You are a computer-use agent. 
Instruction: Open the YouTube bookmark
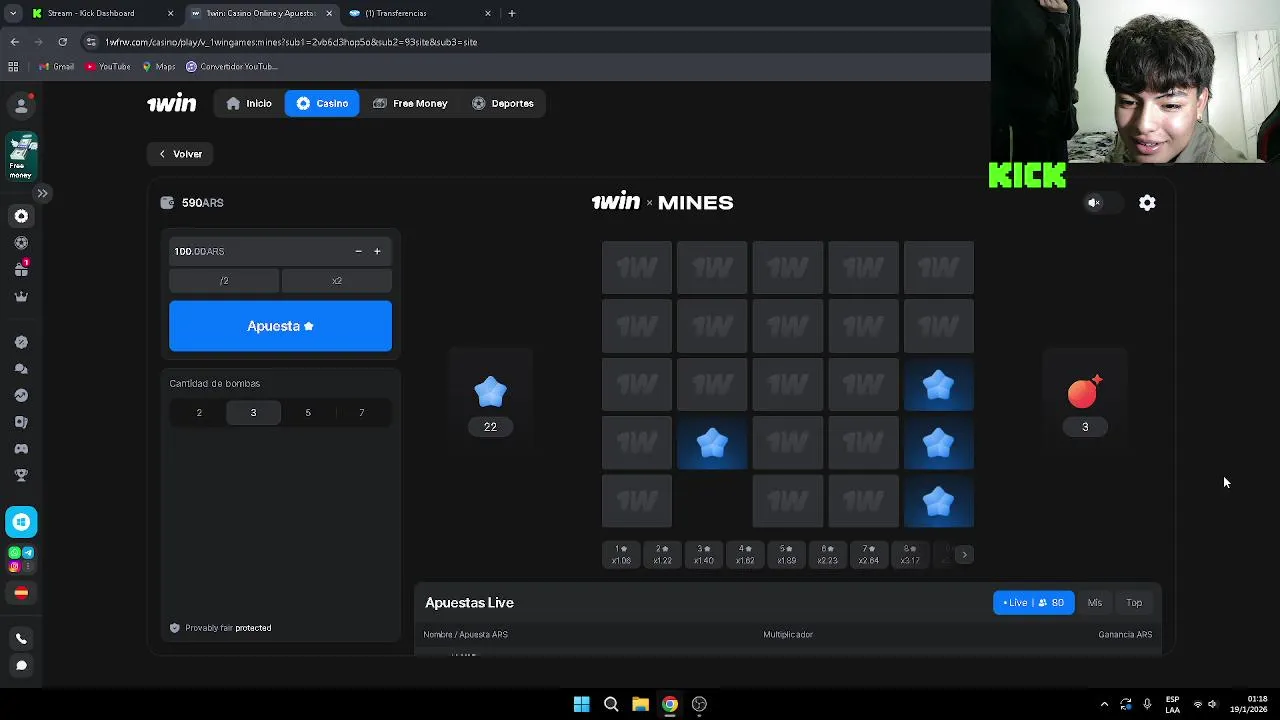(x=108, y=66)
